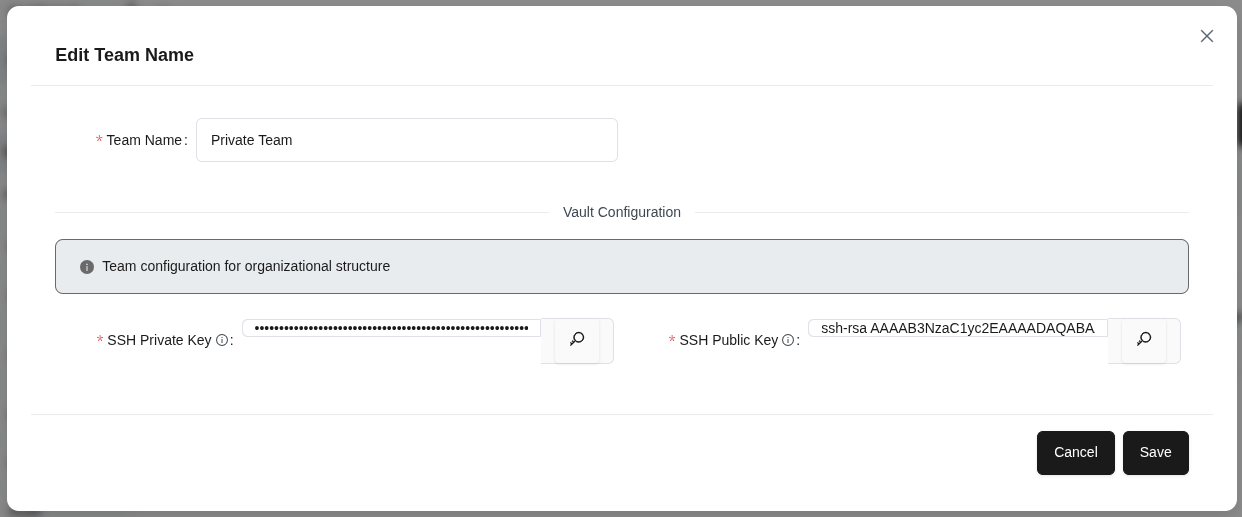The height and width of the screenshot is (517, 1242).
Task: Click the red asterisk before SSH Private Key
Action: coord(100,341)
